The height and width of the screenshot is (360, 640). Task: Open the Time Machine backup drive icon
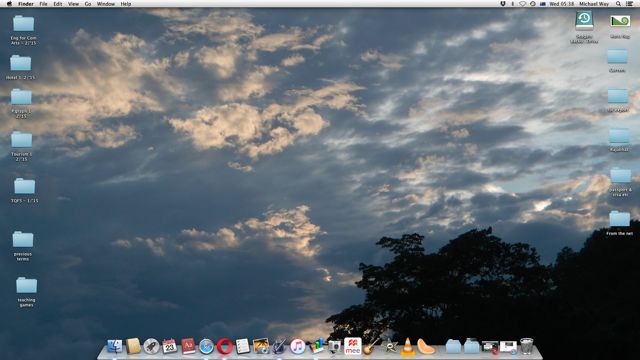pos(584,20)
